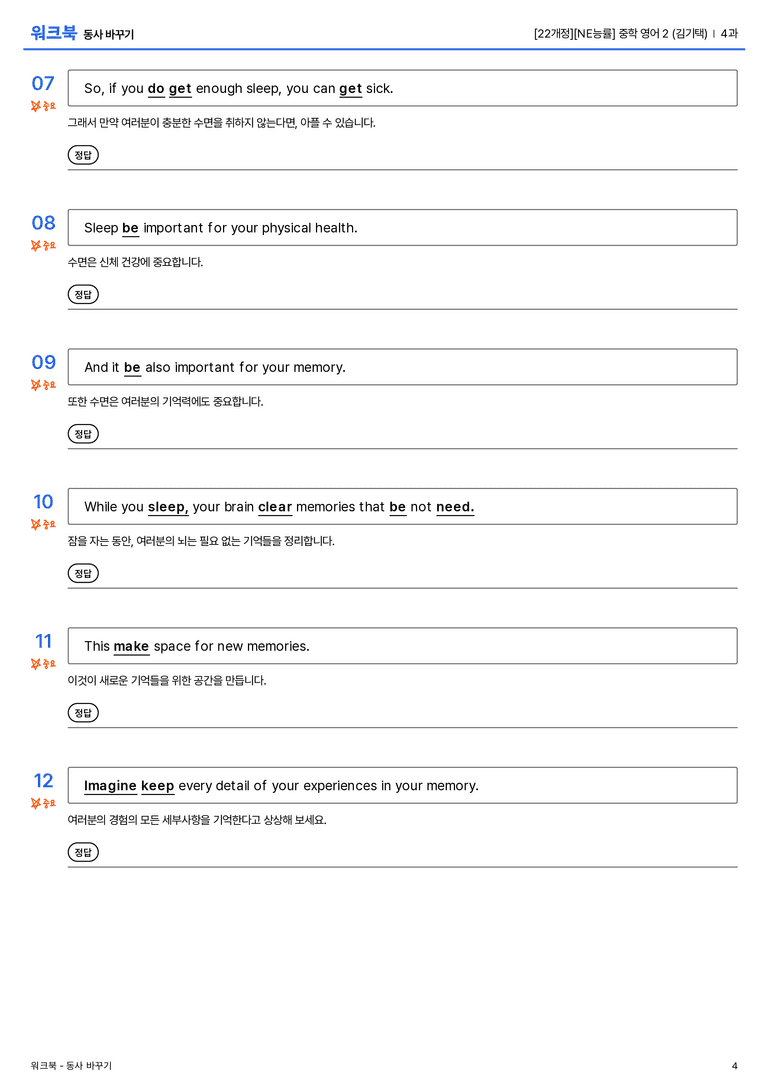Click the 워크북 title in the header
This screenshot has height=1087, width=768.
pos(53,33)
